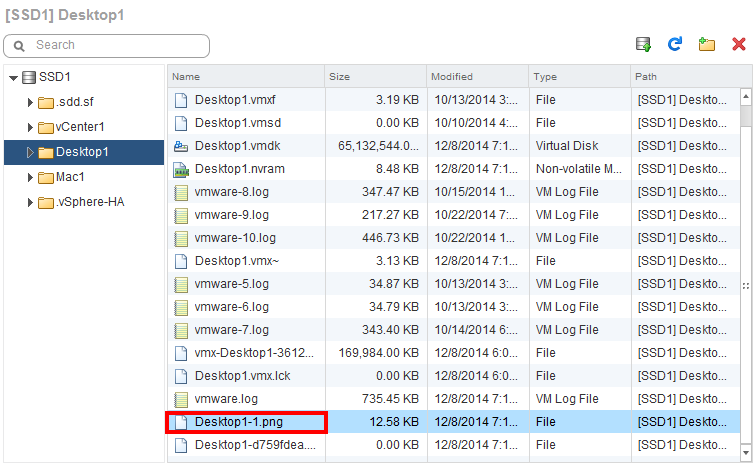Click the Desktop1-d759fdea file icon
Image resolution: width=756 pixels, height=467 pixels.
[x=181, y=445]
